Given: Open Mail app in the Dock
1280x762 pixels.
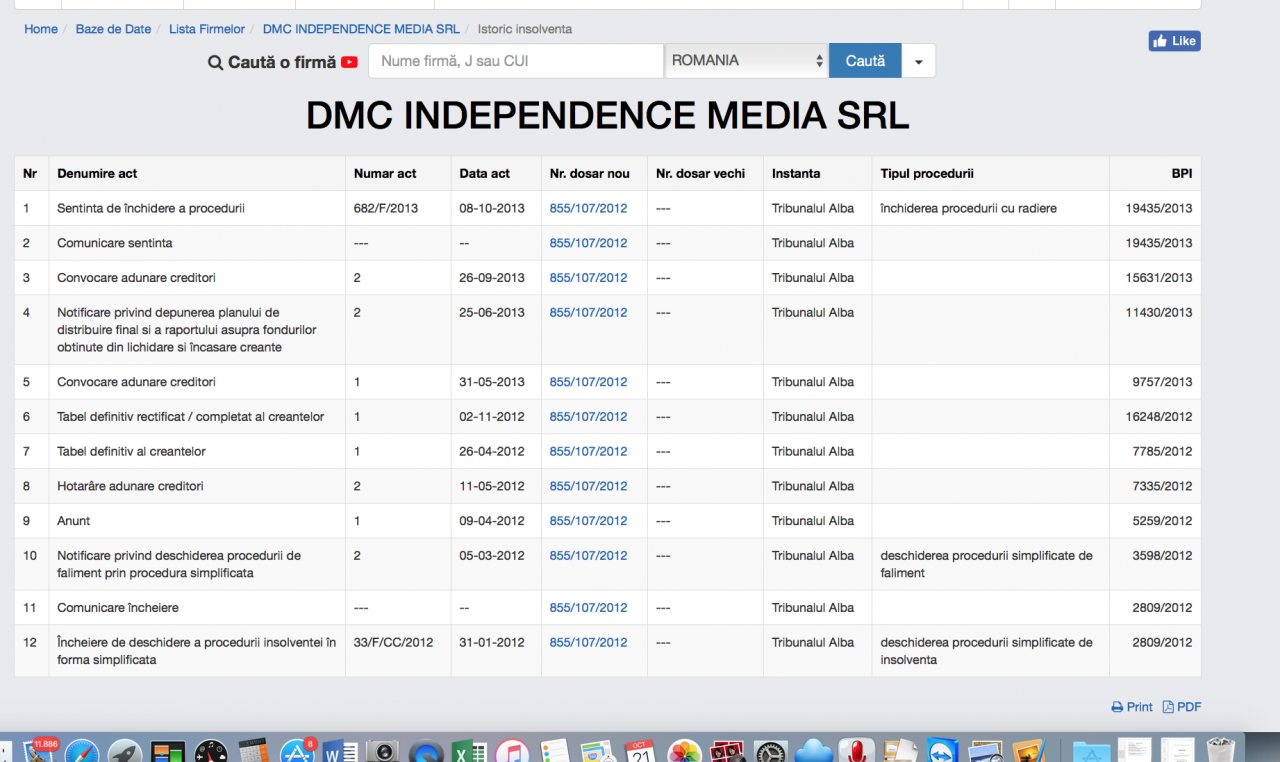Looking at the screenshot, I should pos(38,751).
